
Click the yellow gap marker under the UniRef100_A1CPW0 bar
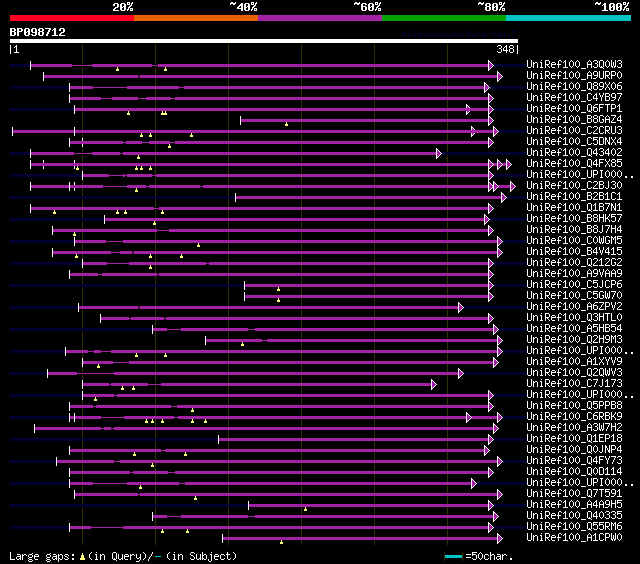[281, 542]
